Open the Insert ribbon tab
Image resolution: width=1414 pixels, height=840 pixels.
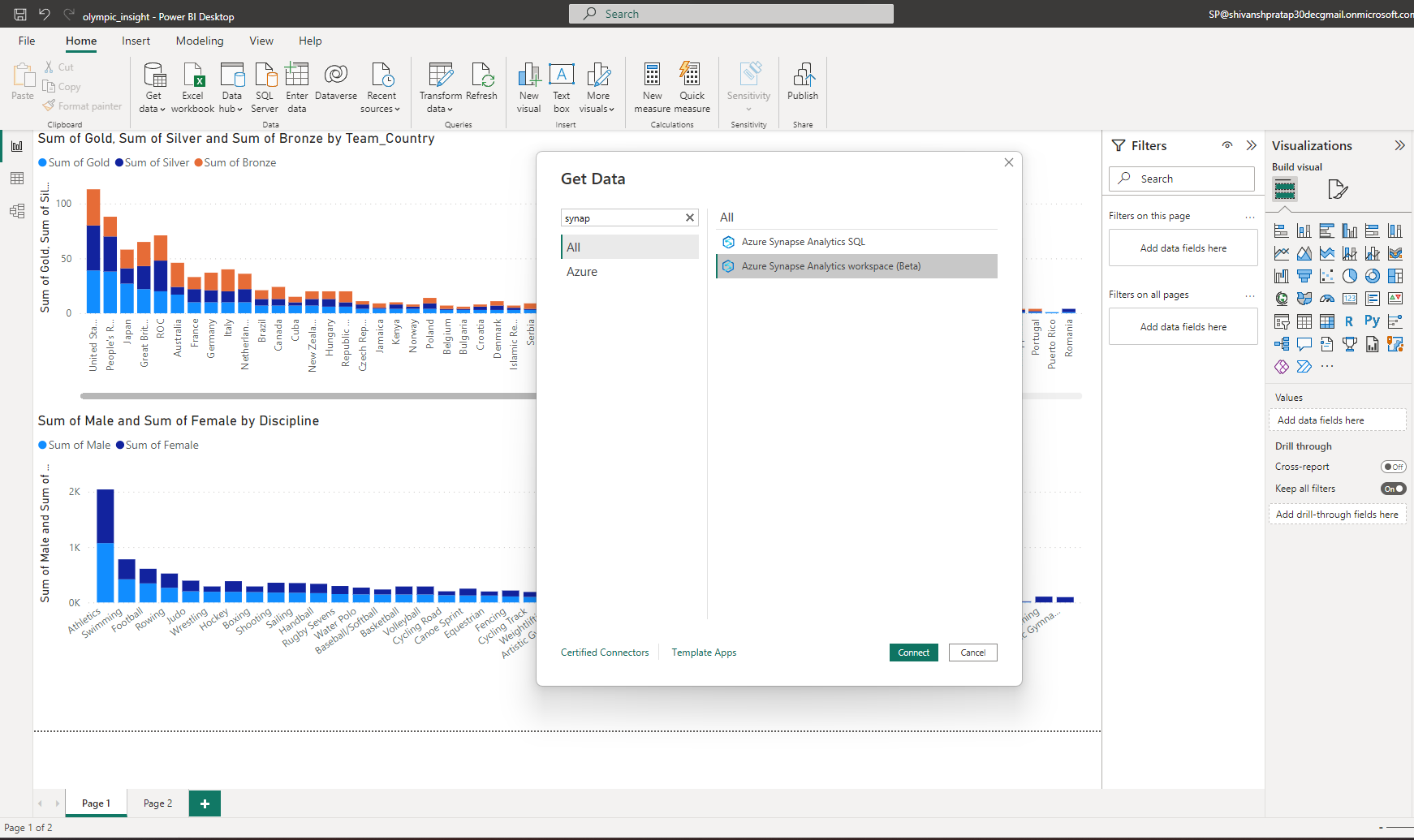pos(136,41)
